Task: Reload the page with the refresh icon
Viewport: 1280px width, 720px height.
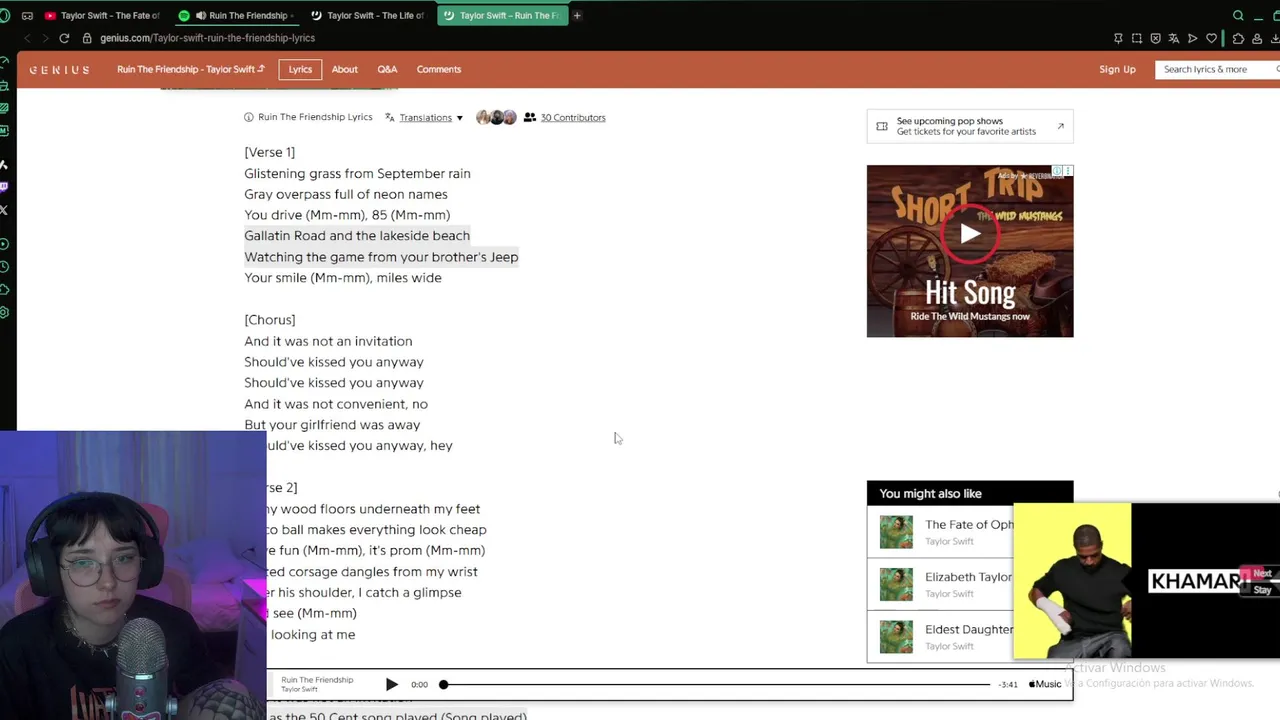Action: [64, 38]
